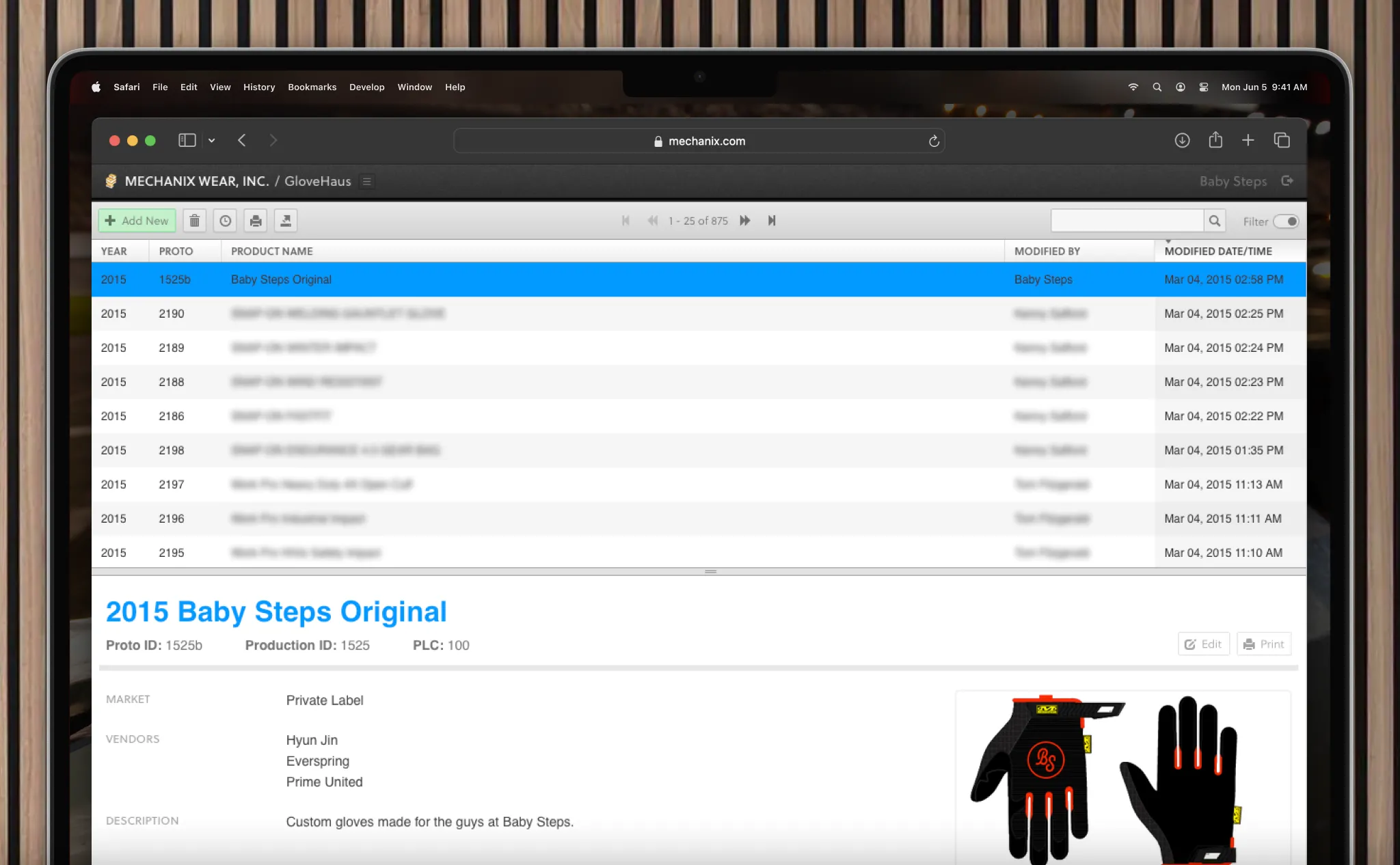Open the History menu
This screenshot has width=1400, height=865.
[x=259, y=87]
